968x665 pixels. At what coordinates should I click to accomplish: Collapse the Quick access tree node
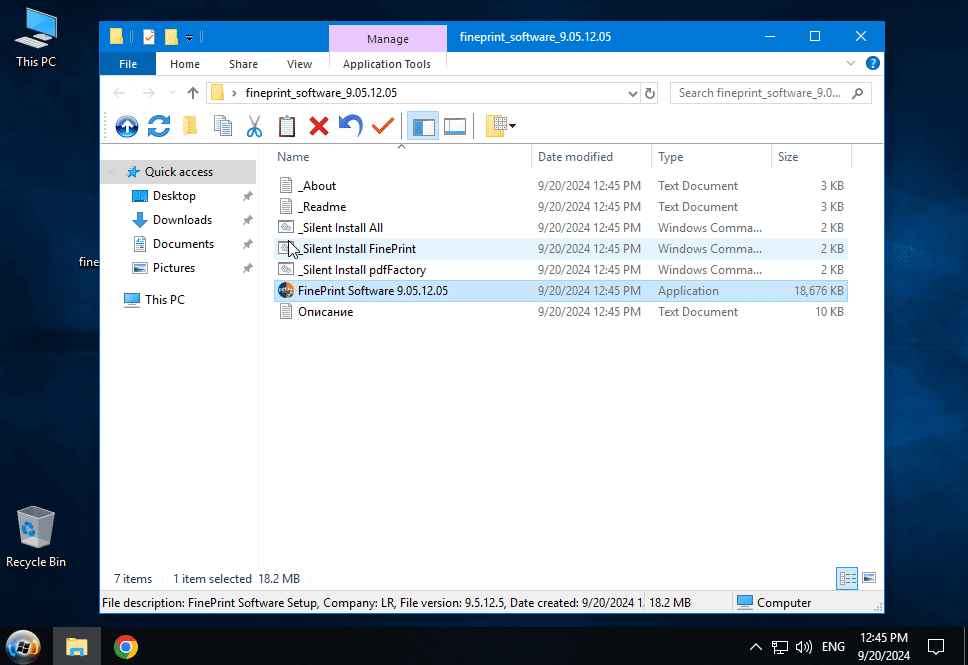111,172
